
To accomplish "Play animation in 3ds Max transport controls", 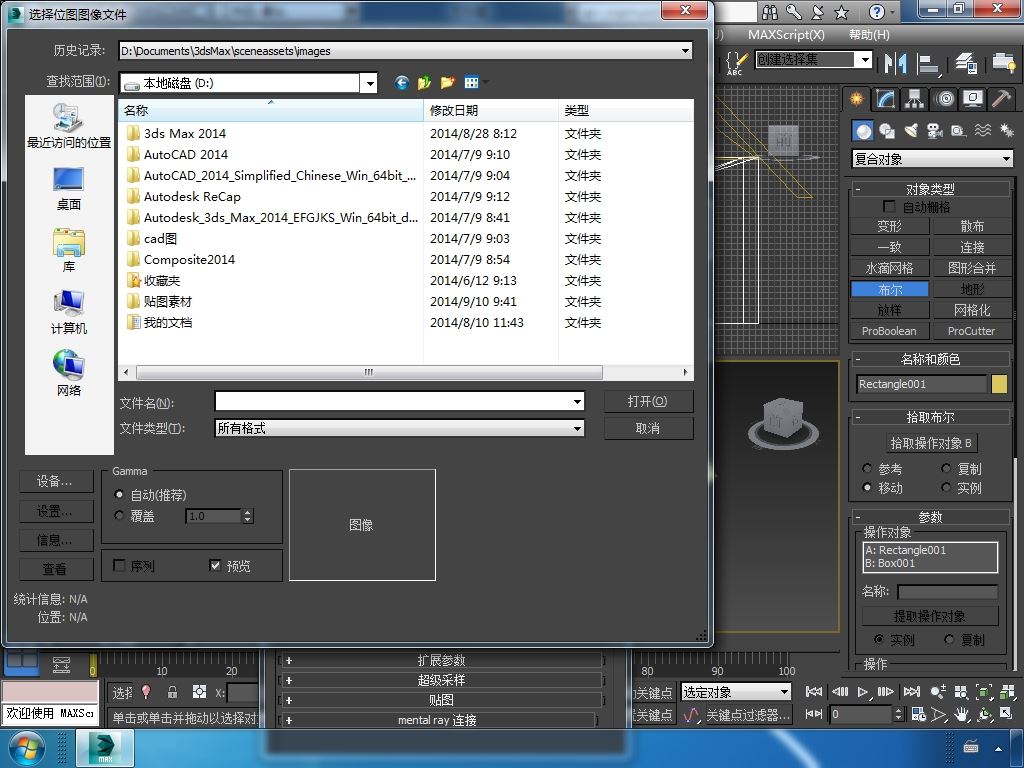I will pos(862,692).
